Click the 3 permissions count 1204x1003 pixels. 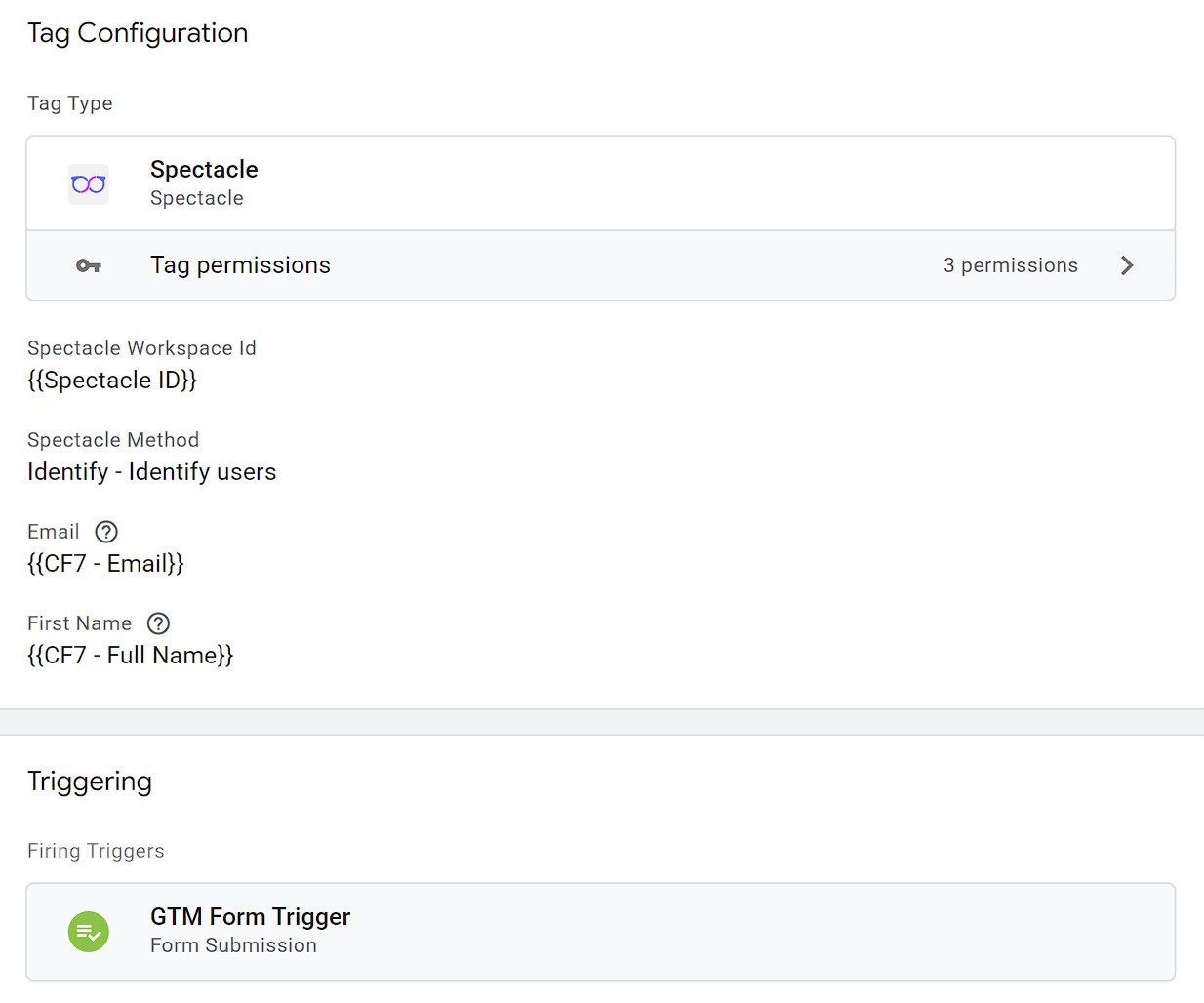coord(1011,265)
